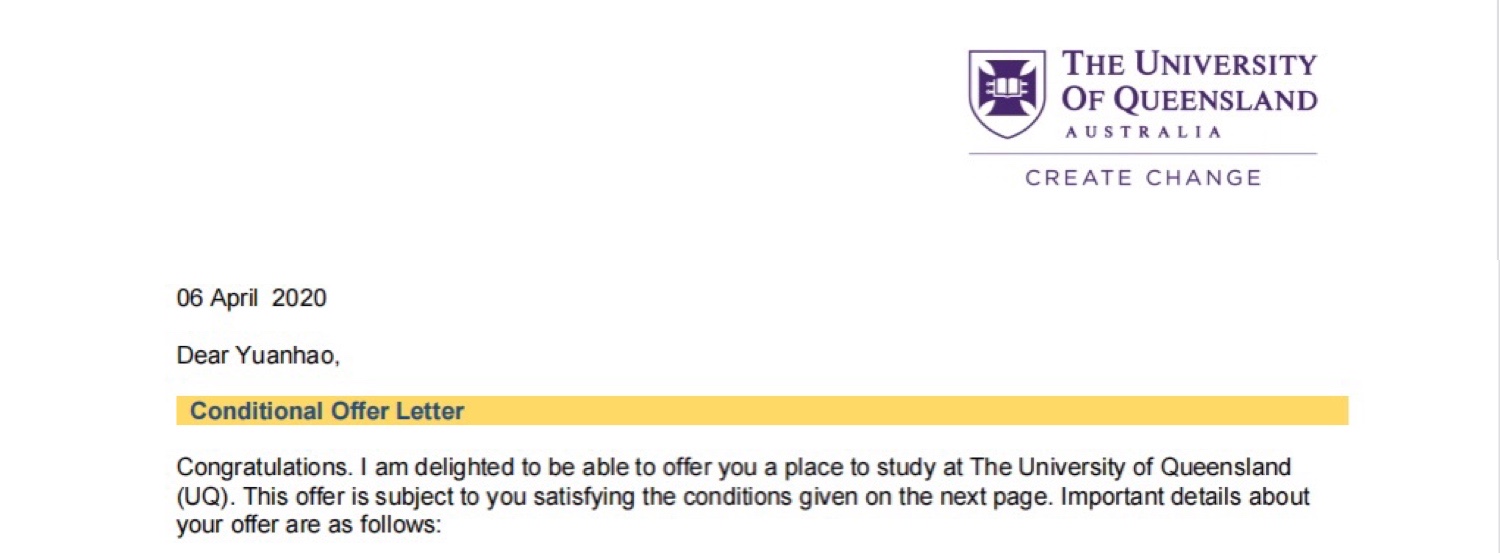Click the "CREATE CHANGE" tagline
The image size is (1500, 553).
tap(1143, 178)
